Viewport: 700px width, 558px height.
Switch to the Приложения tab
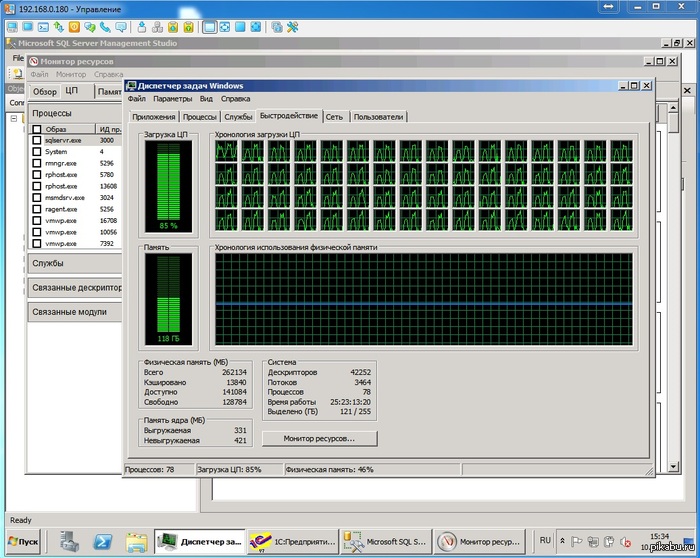[154, 117]
